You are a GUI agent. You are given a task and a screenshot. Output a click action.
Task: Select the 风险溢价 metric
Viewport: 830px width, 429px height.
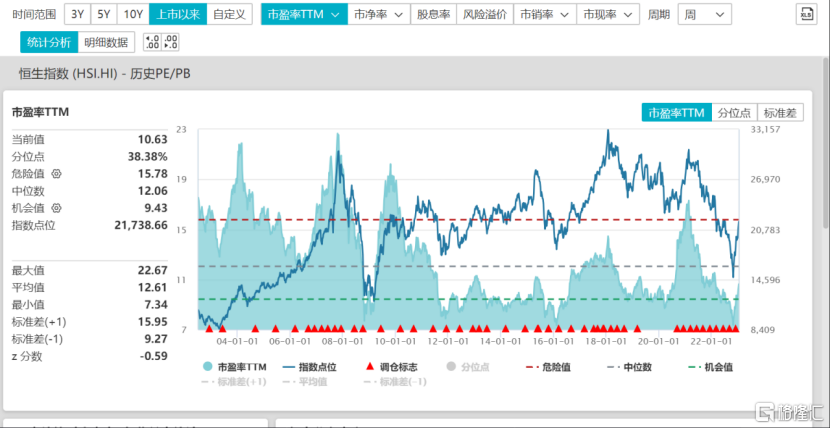(484, 14)
